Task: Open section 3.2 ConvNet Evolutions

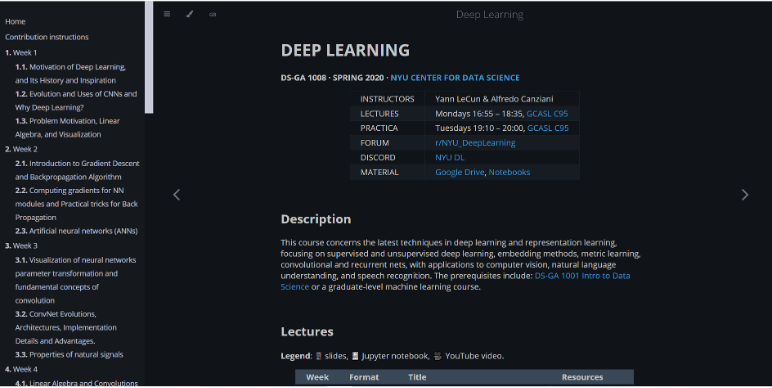Action: click(65, 327)
